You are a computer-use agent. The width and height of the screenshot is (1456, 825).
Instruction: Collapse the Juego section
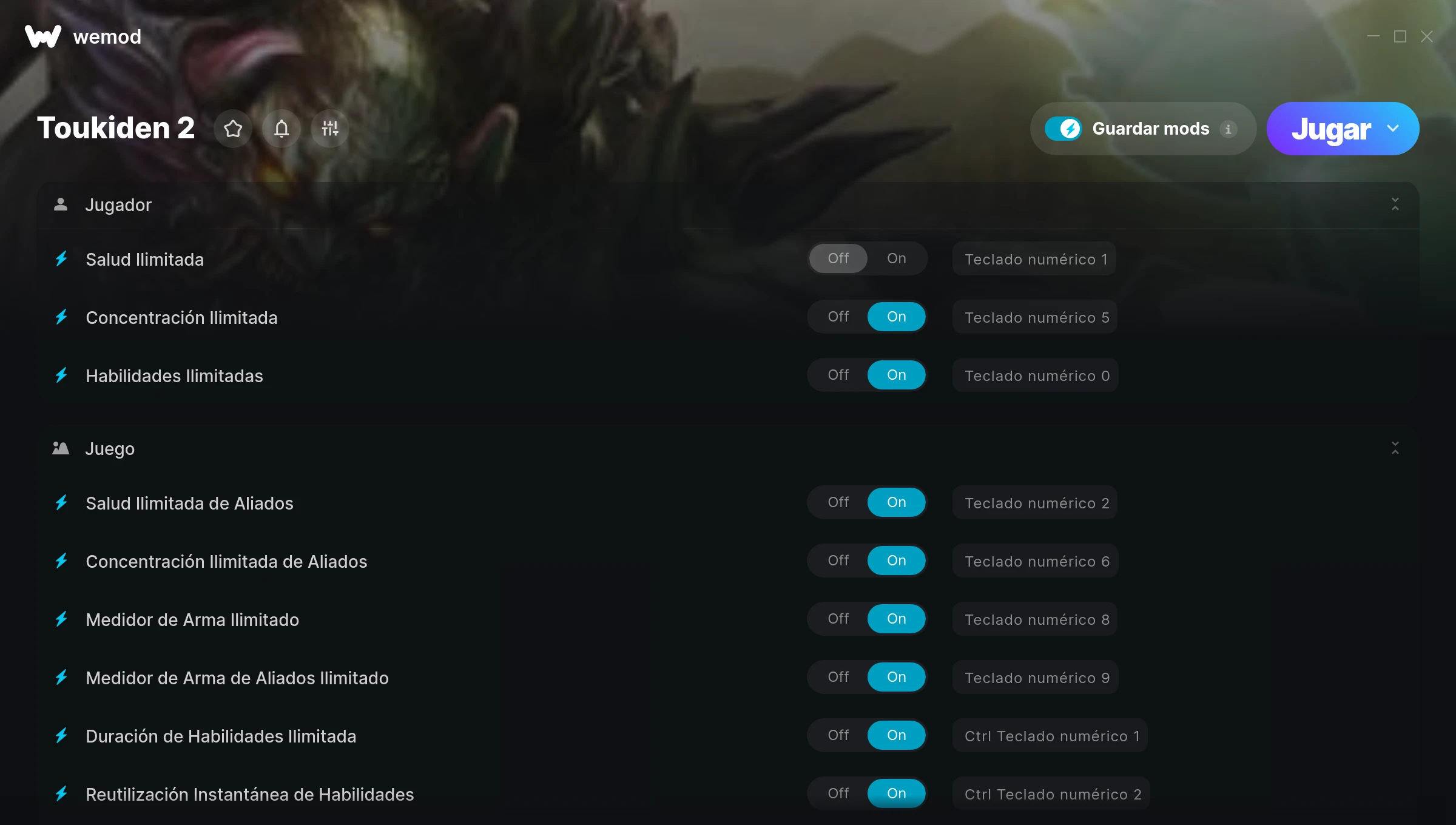[x=1395, y=448]
